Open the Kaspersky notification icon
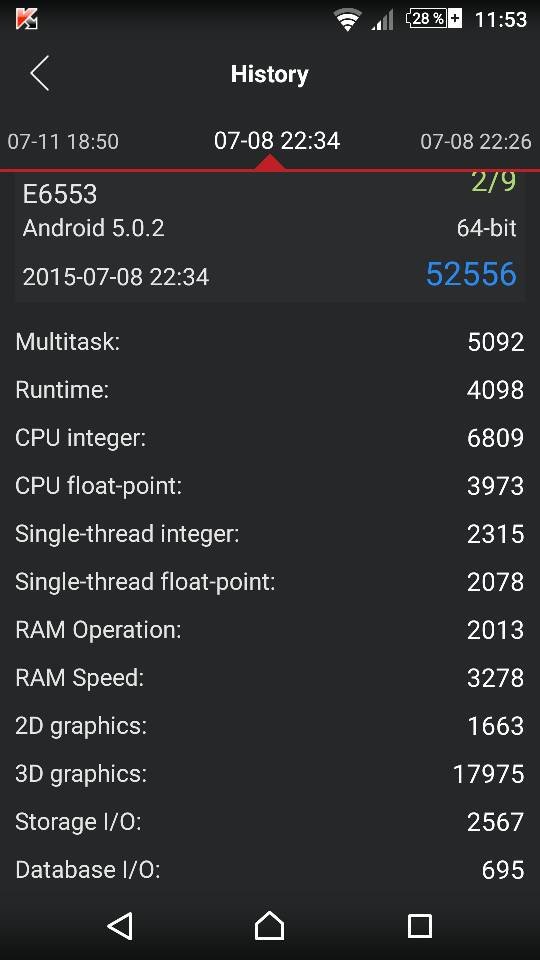This screenshot has height=960, width=540. click(26, 20)
